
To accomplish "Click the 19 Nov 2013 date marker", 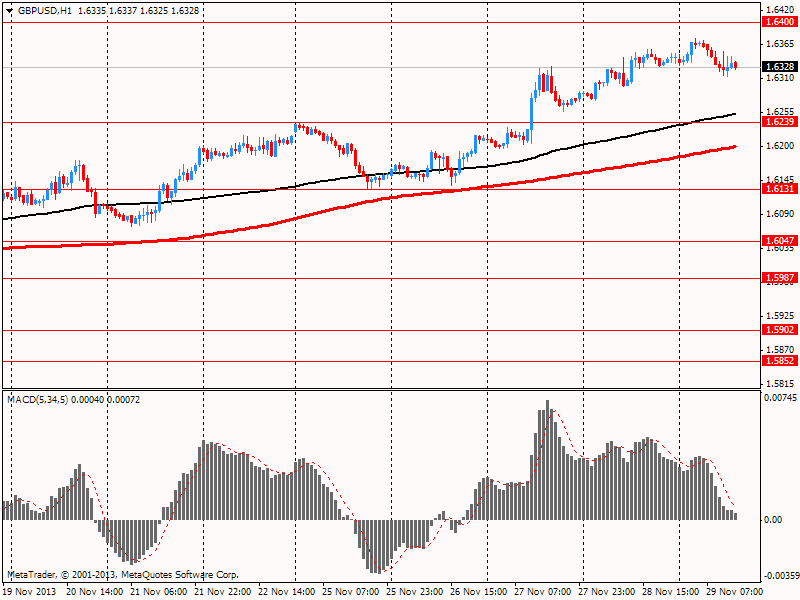I will pyautogui.click(x=31, y=592).
